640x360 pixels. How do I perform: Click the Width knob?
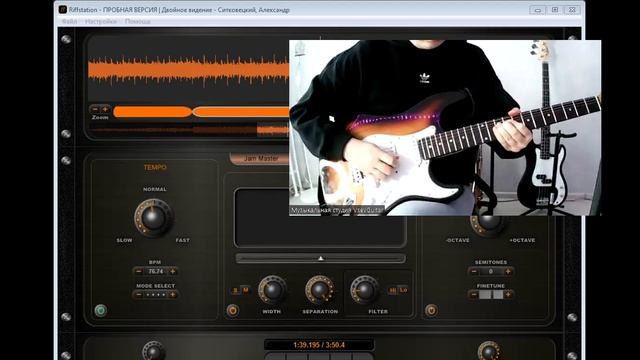pos(272,290)
